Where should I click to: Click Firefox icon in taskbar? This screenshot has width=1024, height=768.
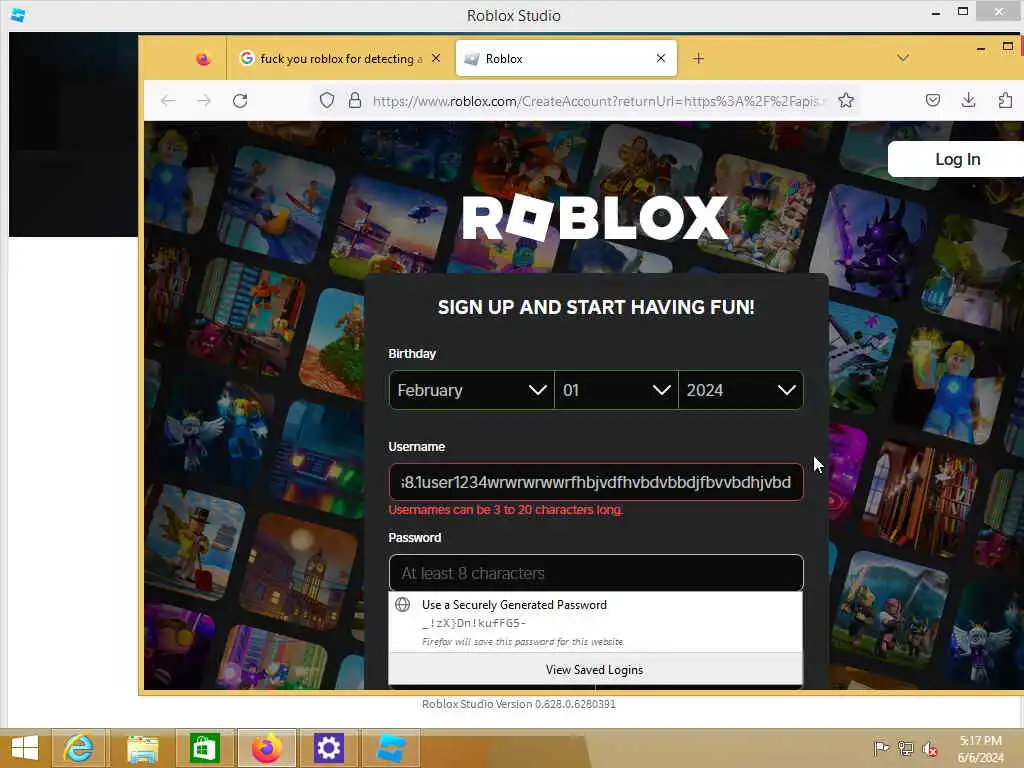click(x=266, y=748)
